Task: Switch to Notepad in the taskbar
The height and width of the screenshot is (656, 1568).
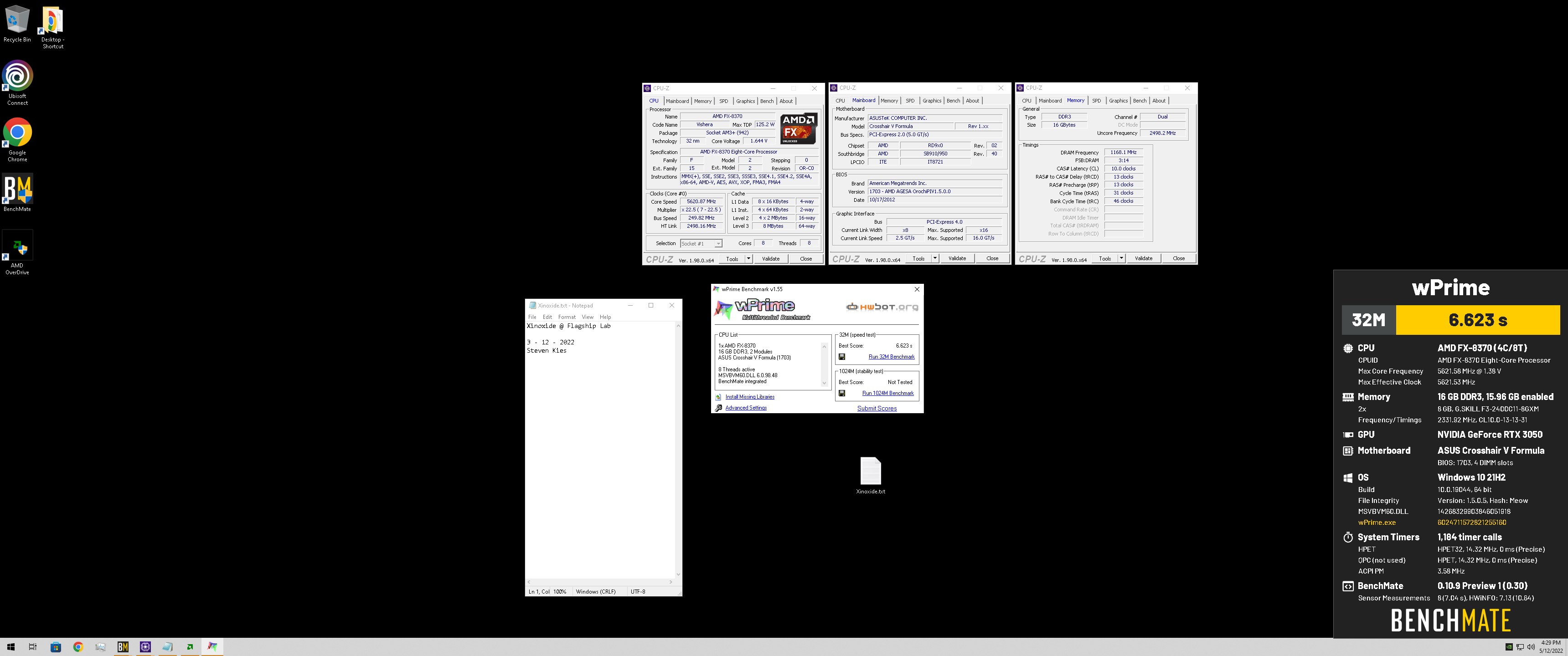Action: [x=167, y=647]
